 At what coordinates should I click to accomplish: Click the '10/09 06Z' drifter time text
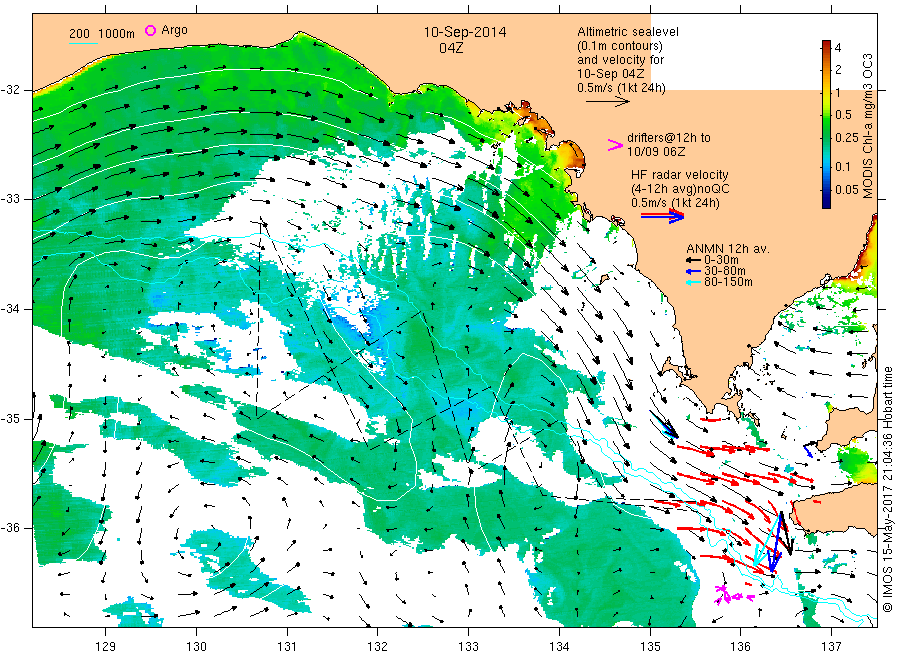pos(655,152)
